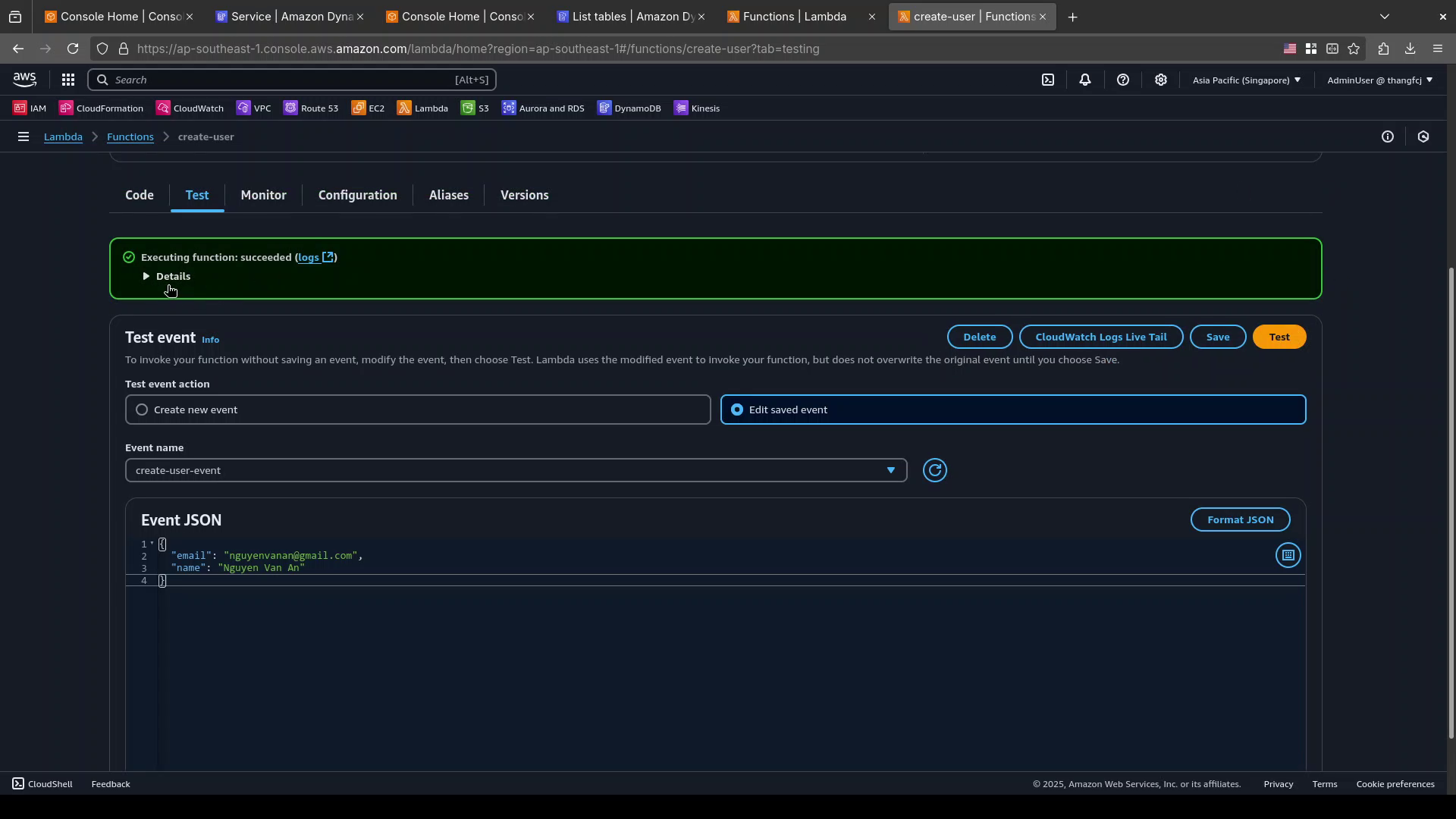Bookmark this page with the star icon
This screenshot has height=819, width=1456.
[1354, 49]
